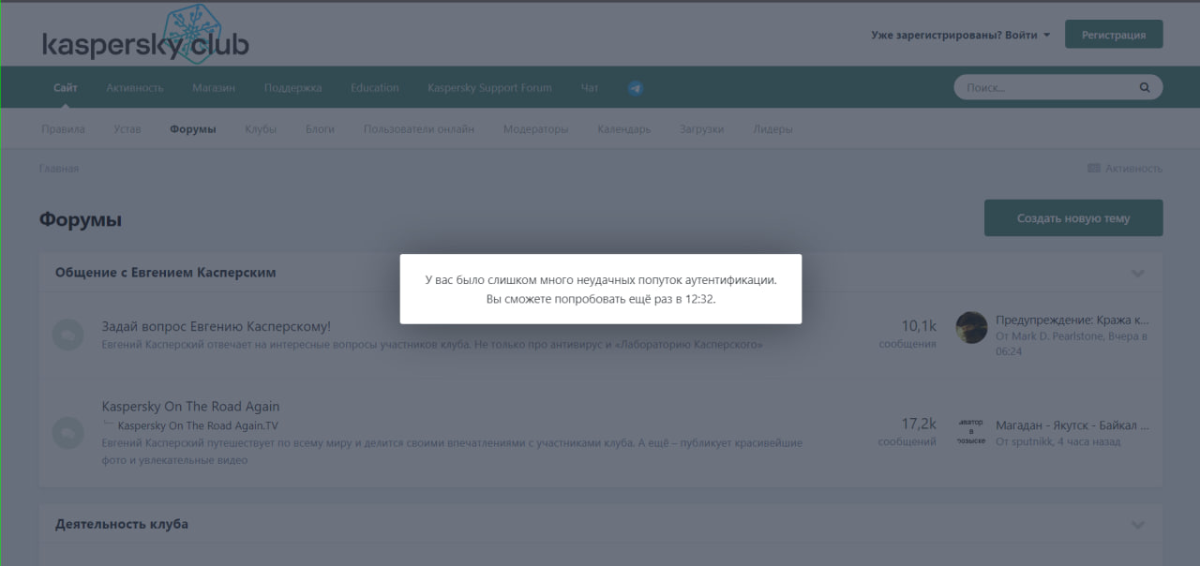Click the 10,1k сообщения count

point(908,334)
